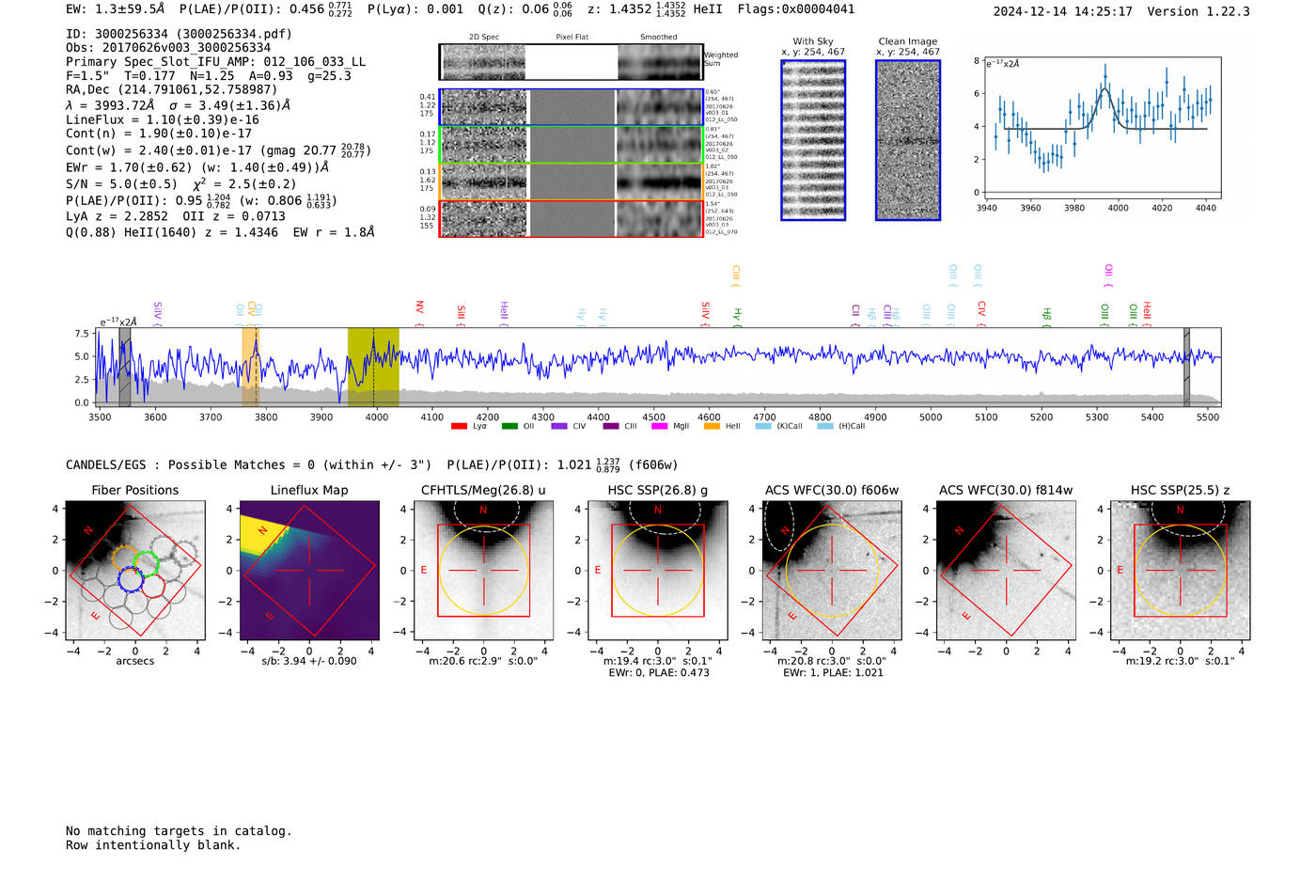Click the Clean Image panel
The height and width of the screenshot is (896, 1316).
click(x=908, y=140)
